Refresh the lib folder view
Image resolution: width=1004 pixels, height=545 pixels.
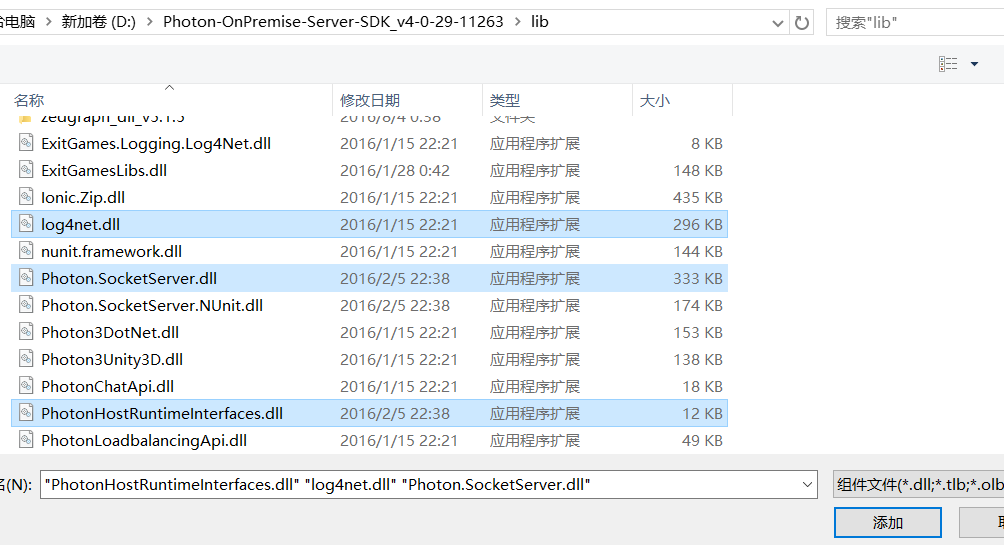coord(802,23)
